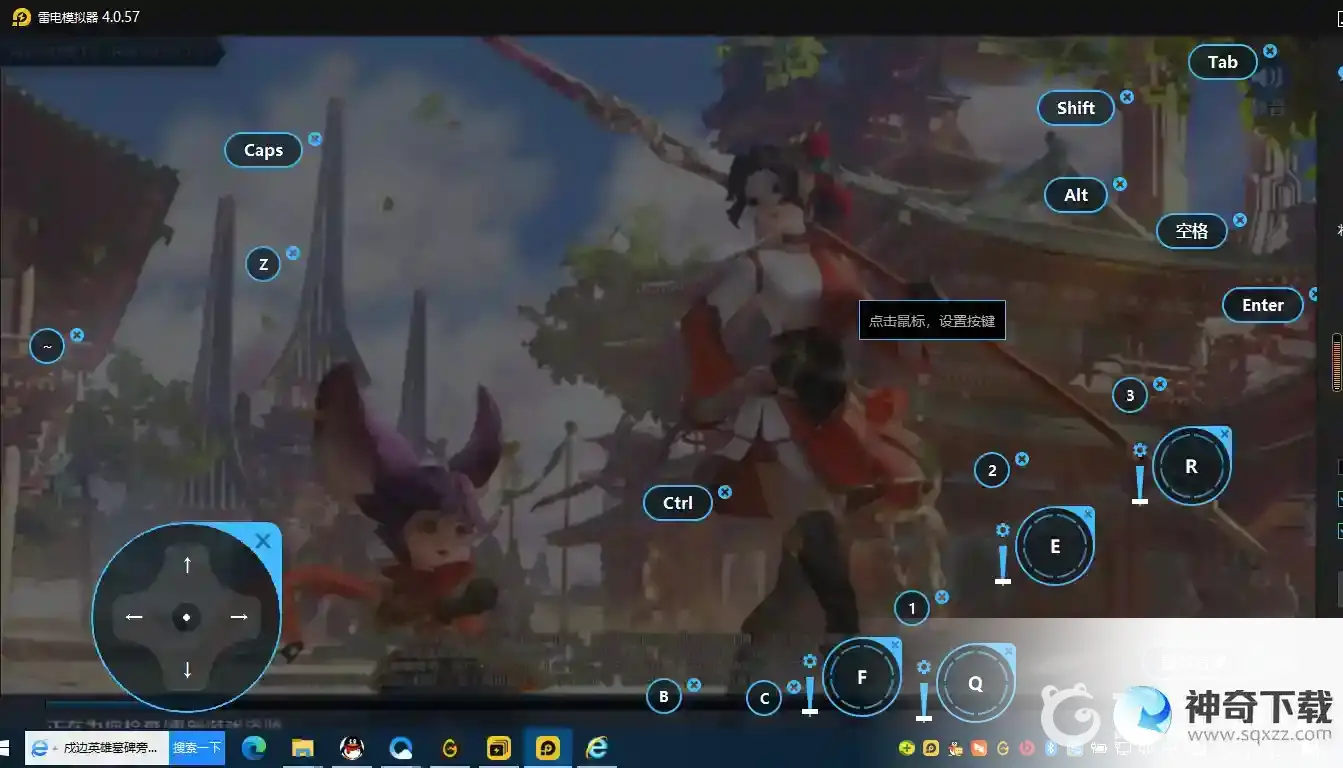Select the tilde (~) key mapping

pos(47,346)
